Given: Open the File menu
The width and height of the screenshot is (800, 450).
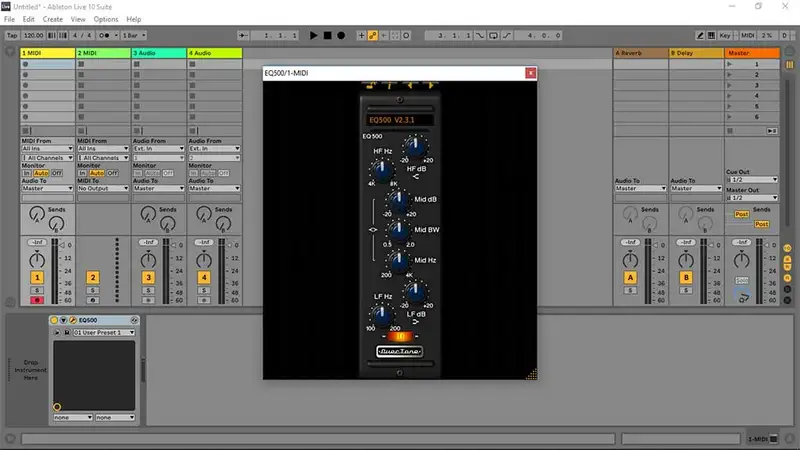Looking at the screenshot, I should [x=9, y=19].
